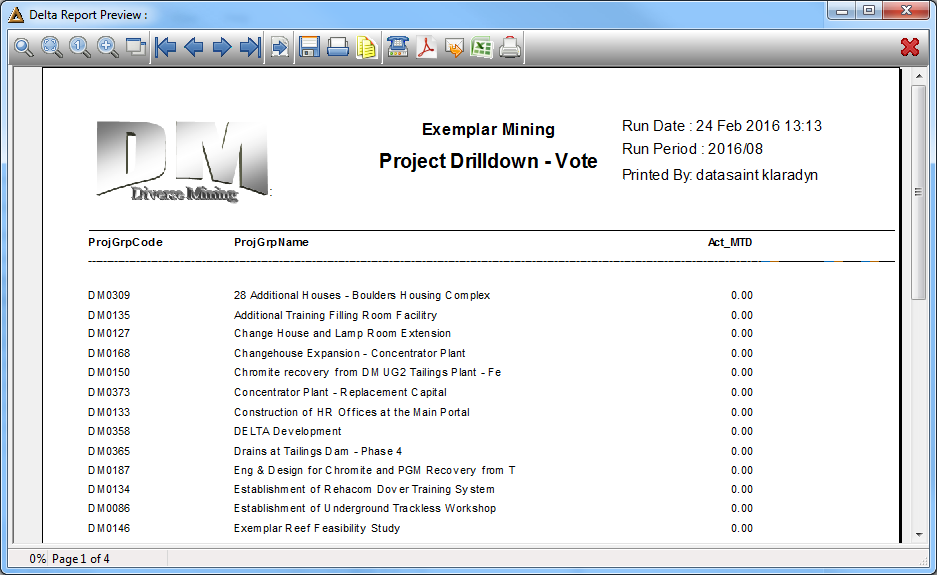The width and height of the screenshot is (937, 575).
Task: Click the zoom magnifier tool
Action: point(23,47)
